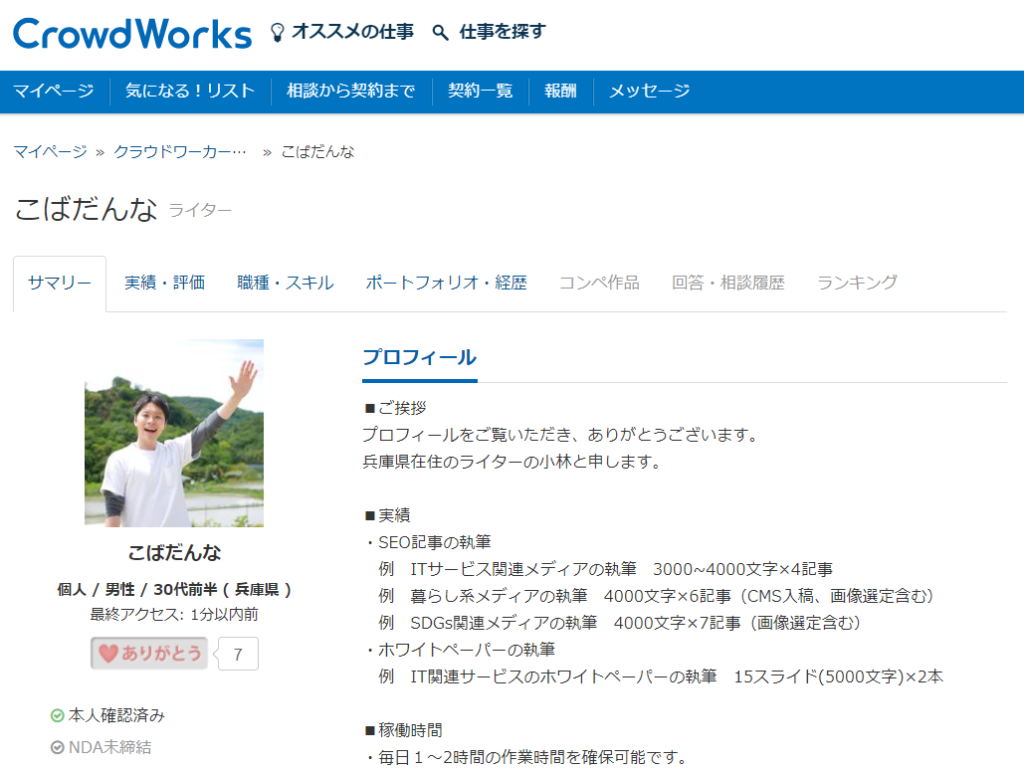
Task: Open メッセージ from the navigation bar
Action: pos(650,90)
